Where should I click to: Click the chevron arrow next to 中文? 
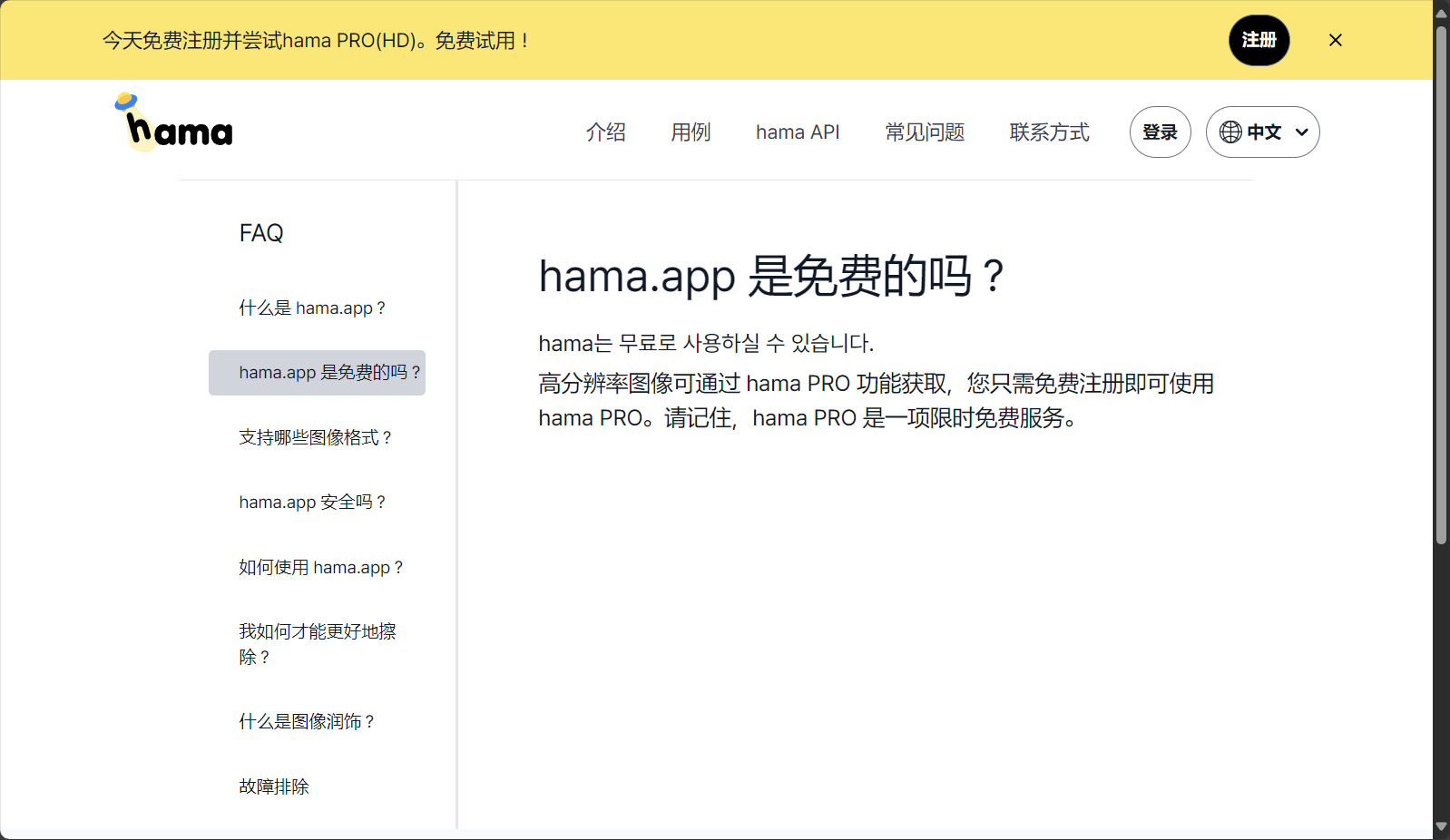tap(1301, 132)
